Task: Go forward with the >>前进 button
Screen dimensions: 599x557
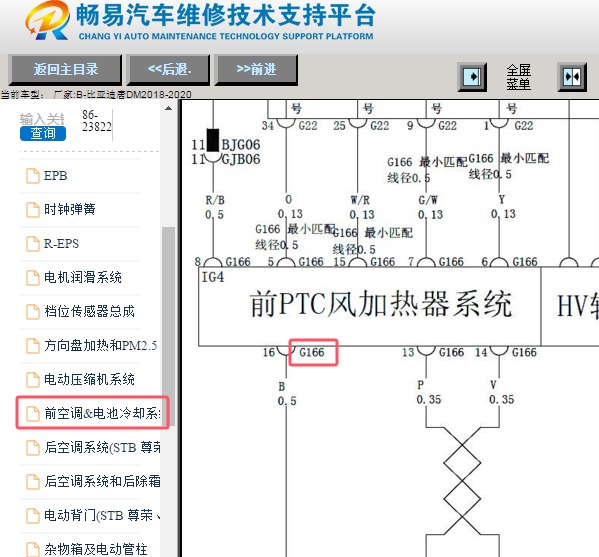Action: (256, 70)
